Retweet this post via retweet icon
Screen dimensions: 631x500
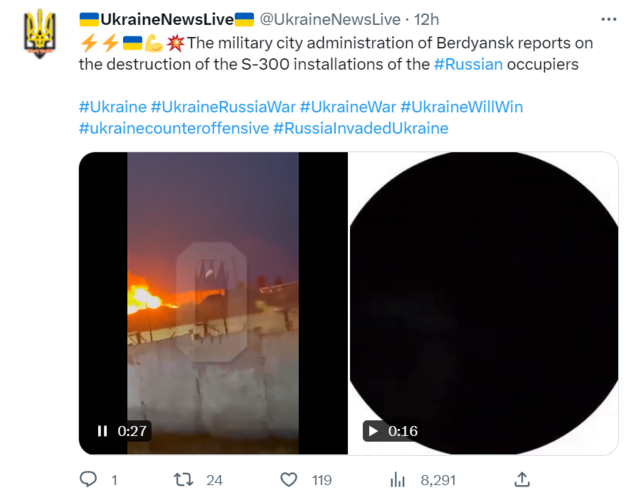[x=184, y=479]
